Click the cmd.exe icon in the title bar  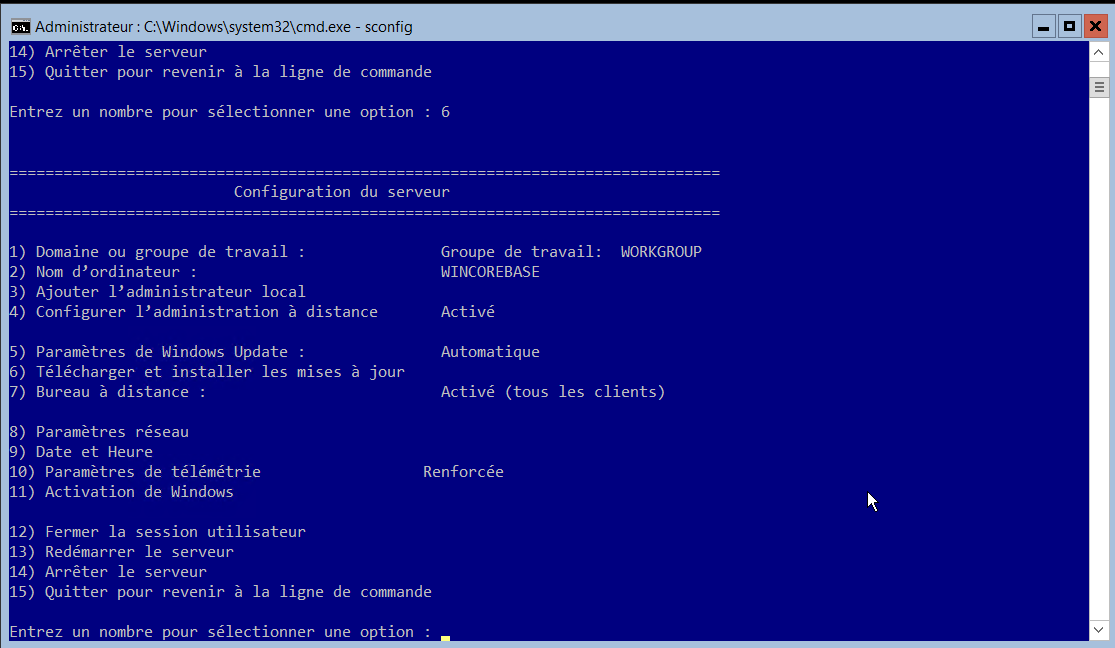(21, 27)
